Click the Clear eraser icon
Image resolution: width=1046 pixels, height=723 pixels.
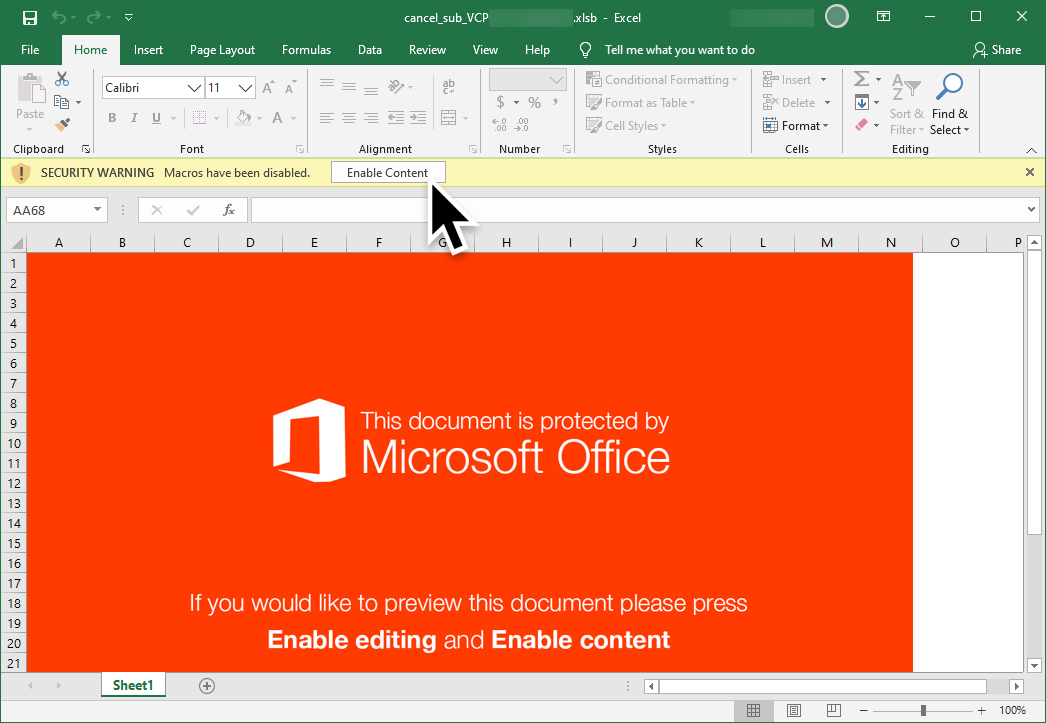861,125
